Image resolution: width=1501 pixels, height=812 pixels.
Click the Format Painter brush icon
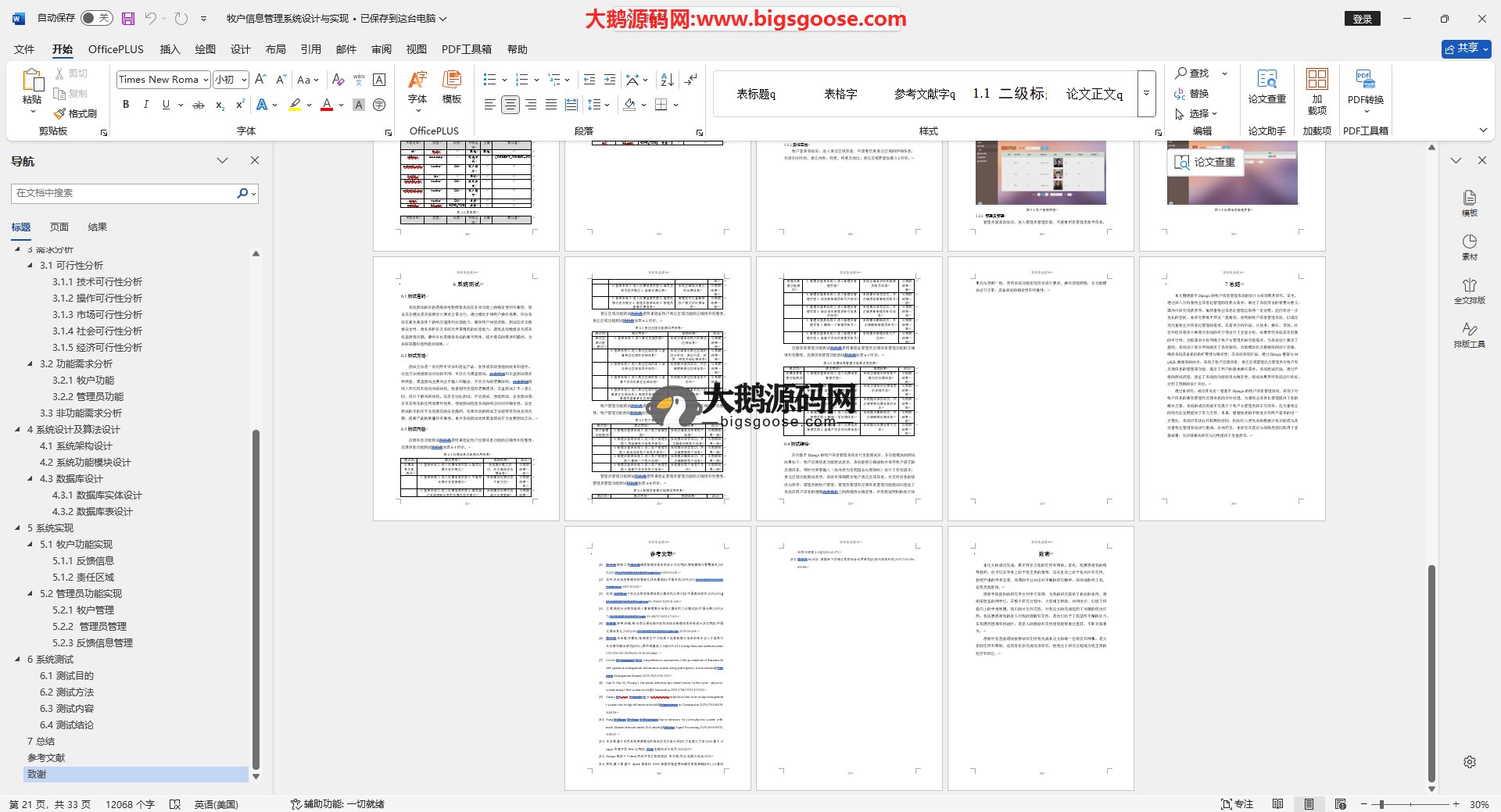(x=60, y=114)
